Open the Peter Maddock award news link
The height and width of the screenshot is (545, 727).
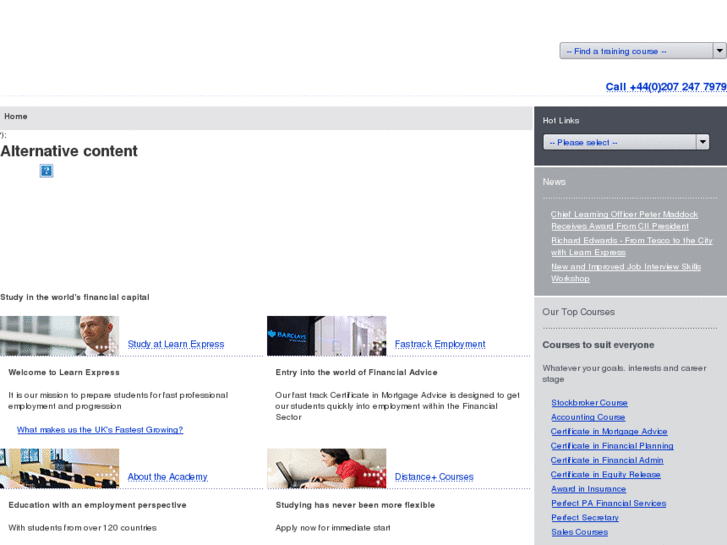pyautogui.click(x=624, y=220)
